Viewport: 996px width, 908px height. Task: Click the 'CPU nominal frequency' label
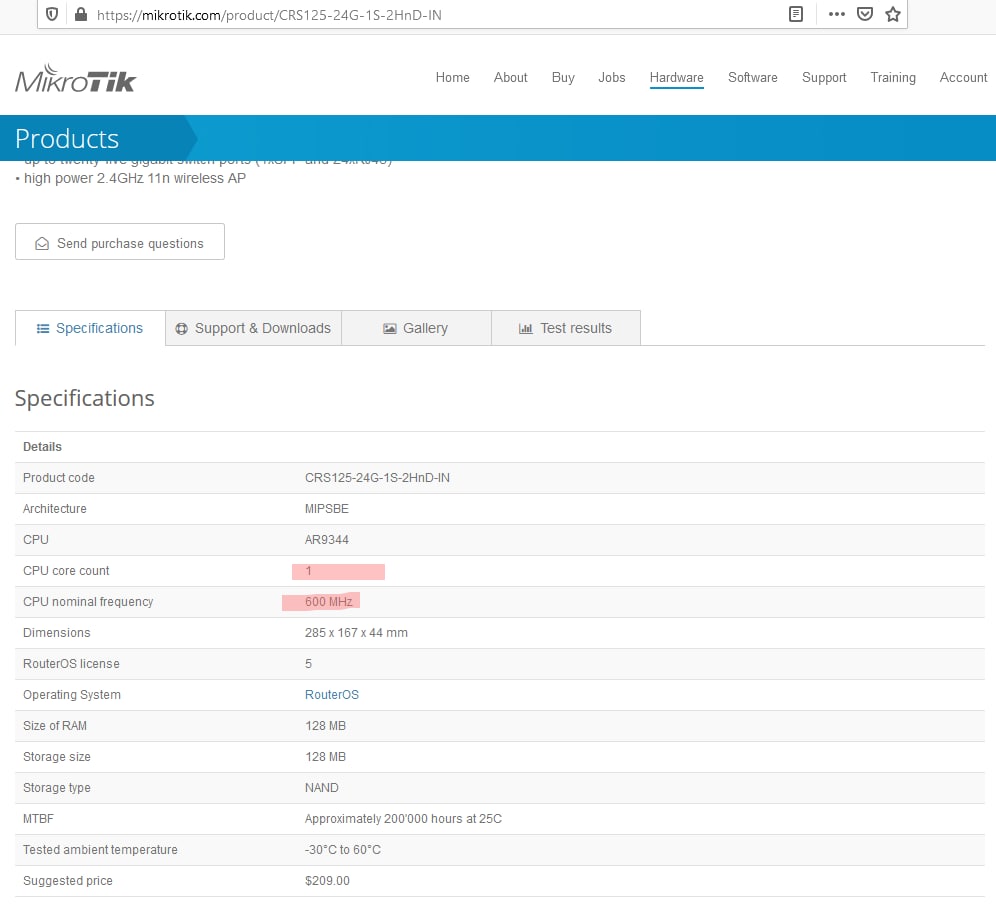point(88,602)
